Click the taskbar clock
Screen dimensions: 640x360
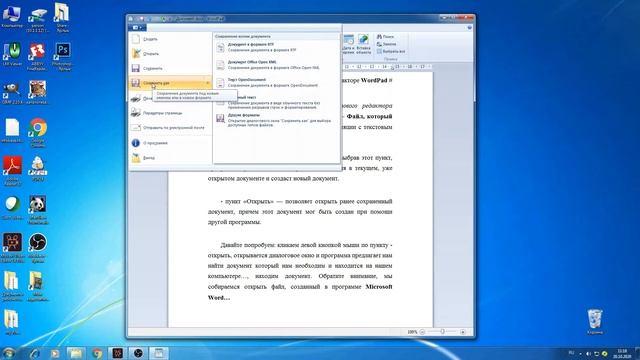[x=622, y=353]
